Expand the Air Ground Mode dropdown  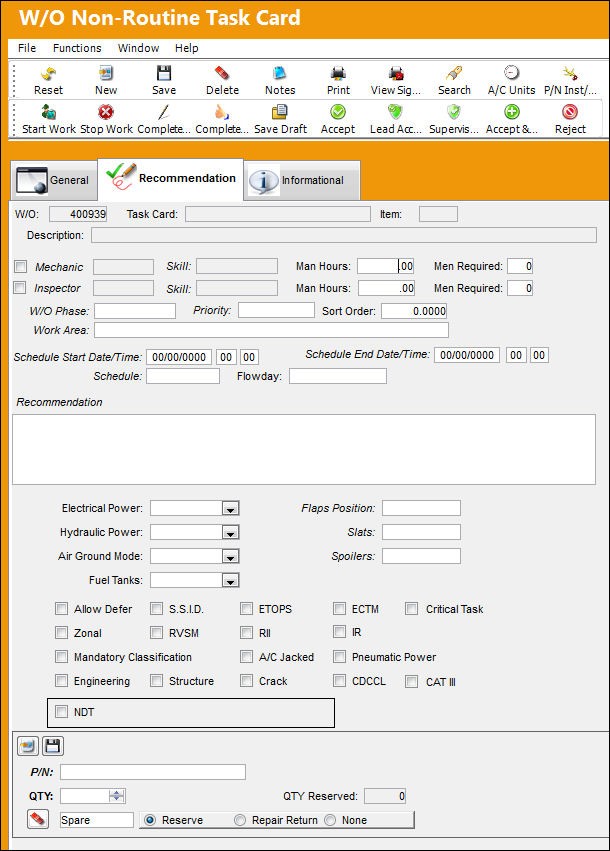[x=230, y=556]
